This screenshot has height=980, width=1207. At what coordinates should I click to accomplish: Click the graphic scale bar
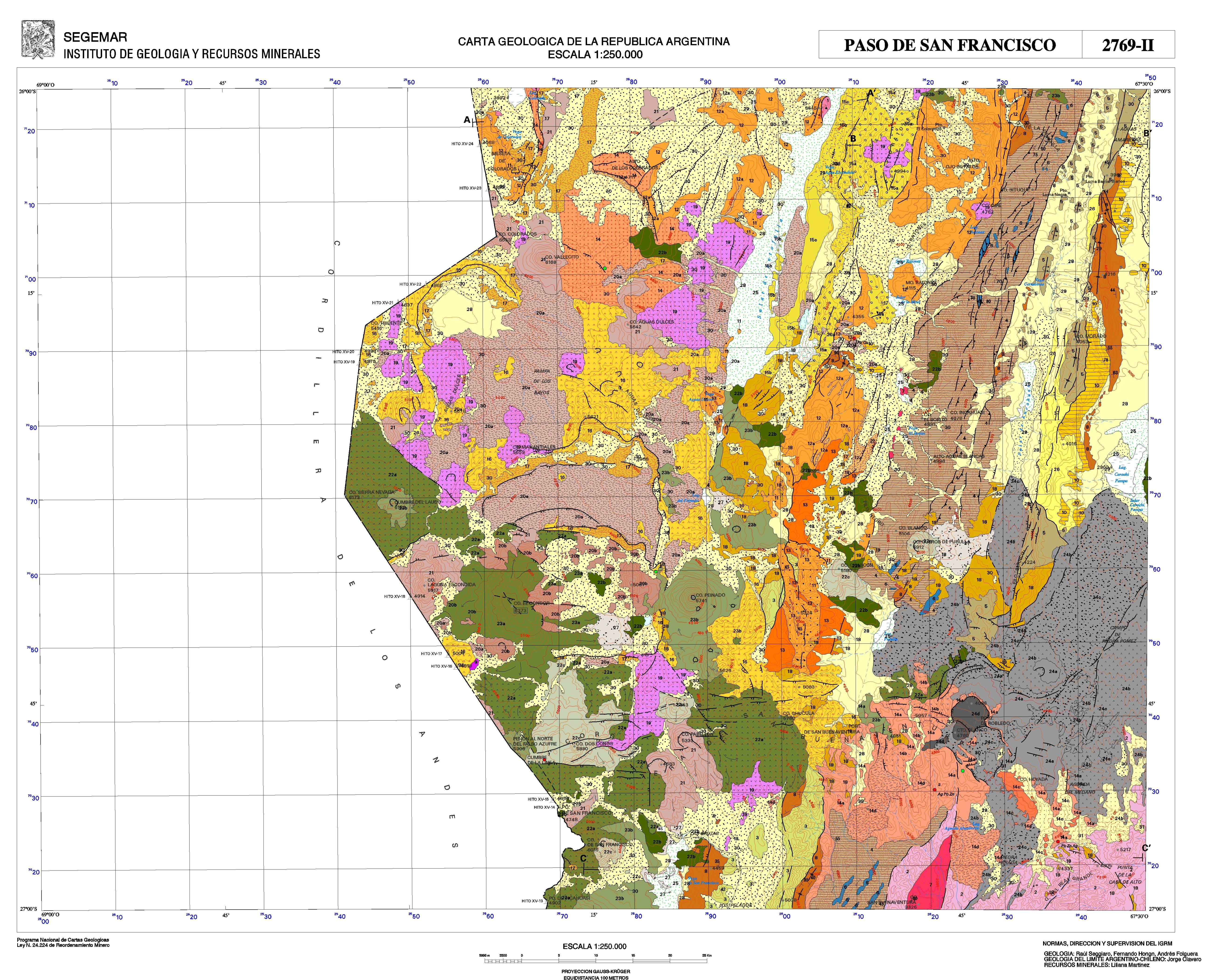tap(596, 958)
